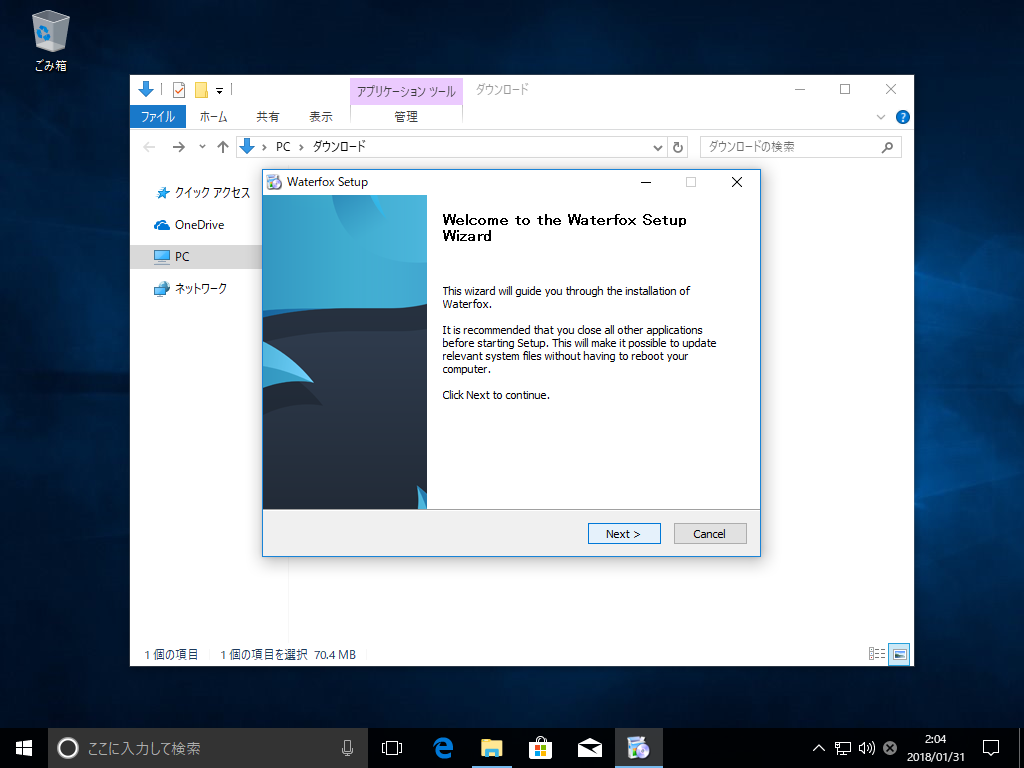This screenshot has width=1024, height=768.
Task: Open Explorer help question mark
Action: 903,117
